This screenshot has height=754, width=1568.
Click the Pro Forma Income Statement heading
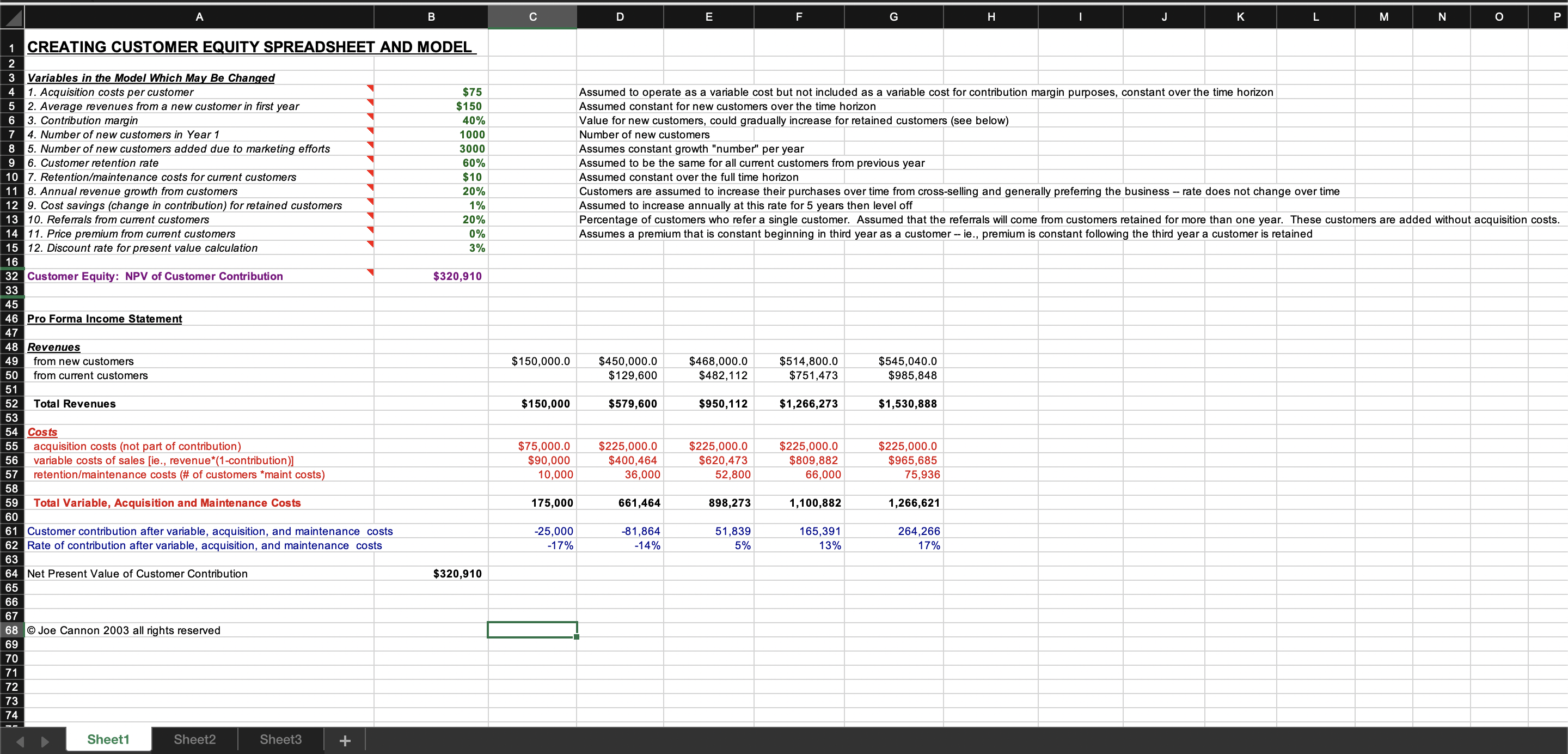pyautogui.click(x=105, y=319)
